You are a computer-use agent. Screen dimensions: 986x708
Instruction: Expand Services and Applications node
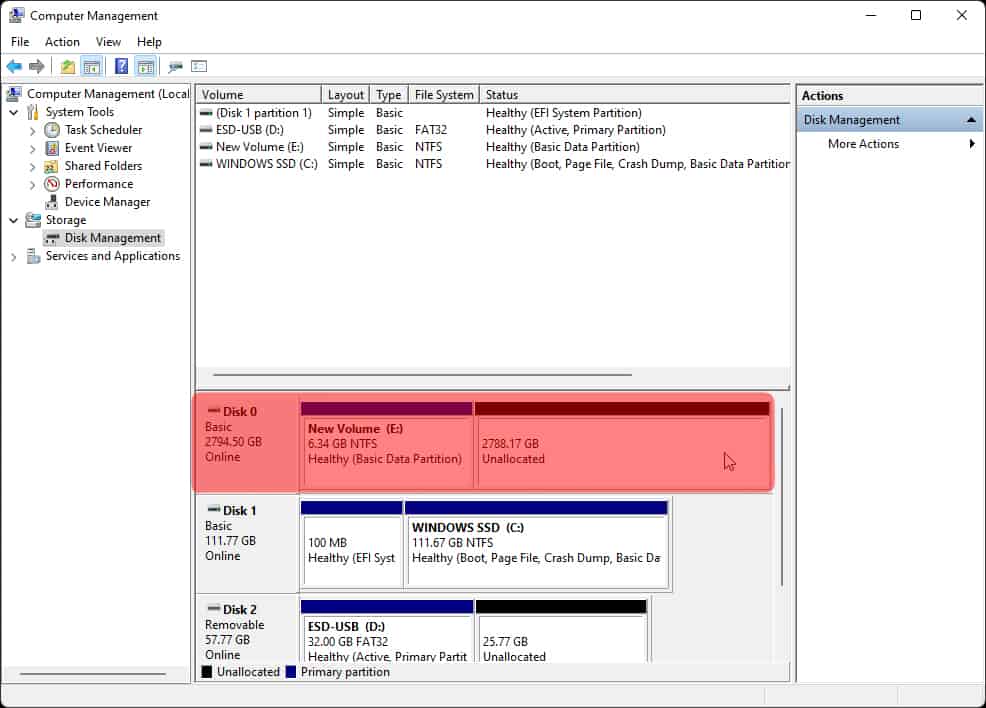pos(14,257)
